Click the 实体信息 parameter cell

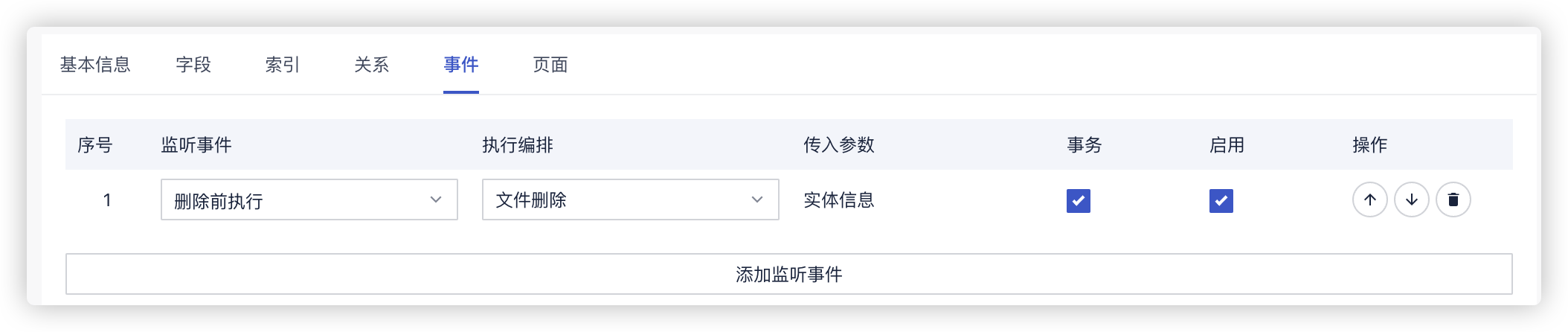coord(839,199)
